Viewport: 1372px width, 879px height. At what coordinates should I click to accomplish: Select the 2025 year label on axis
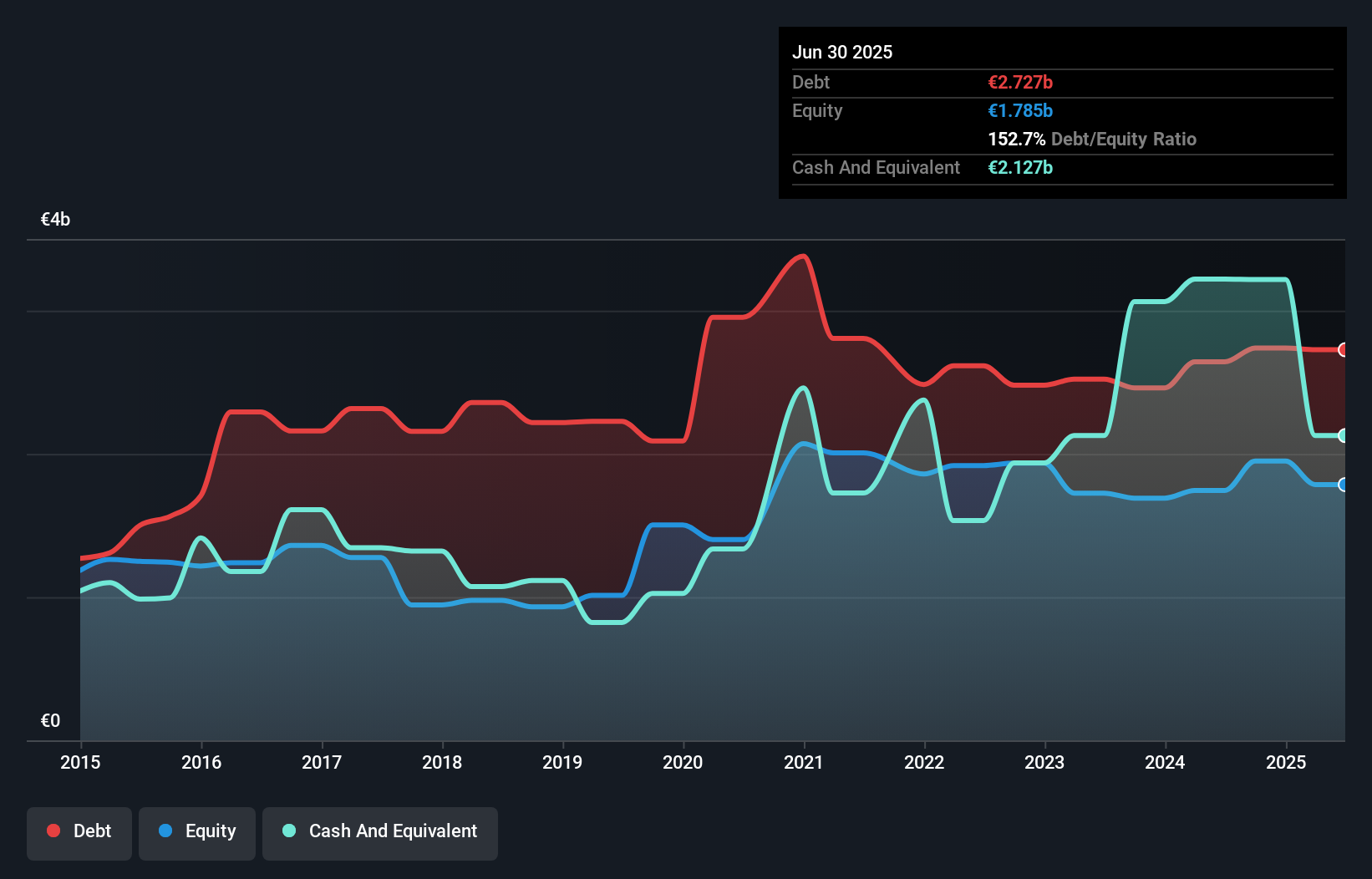(x=1286, y=763)
